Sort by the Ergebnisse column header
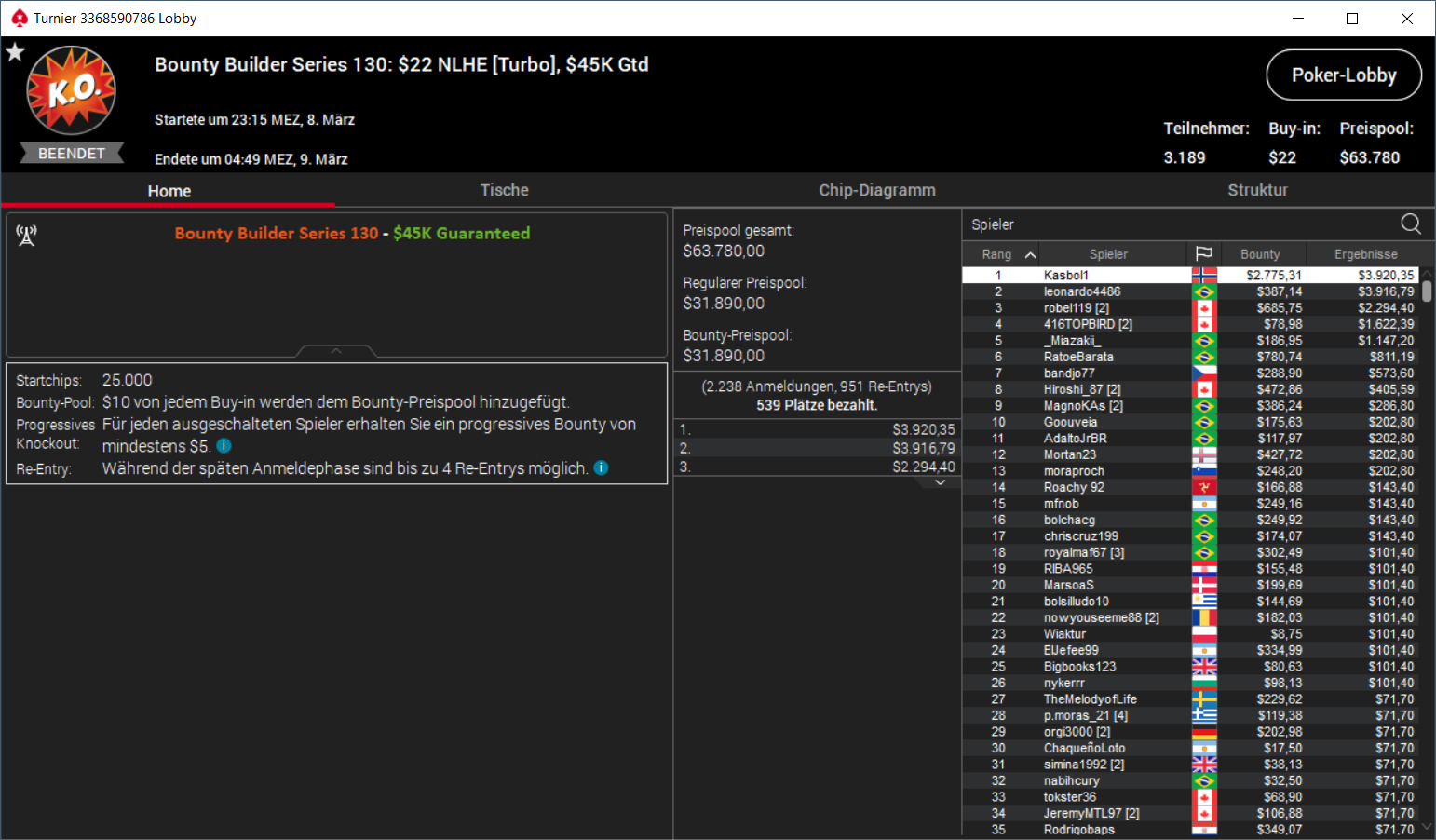 pyautogui.click(x=1365, y=254)
